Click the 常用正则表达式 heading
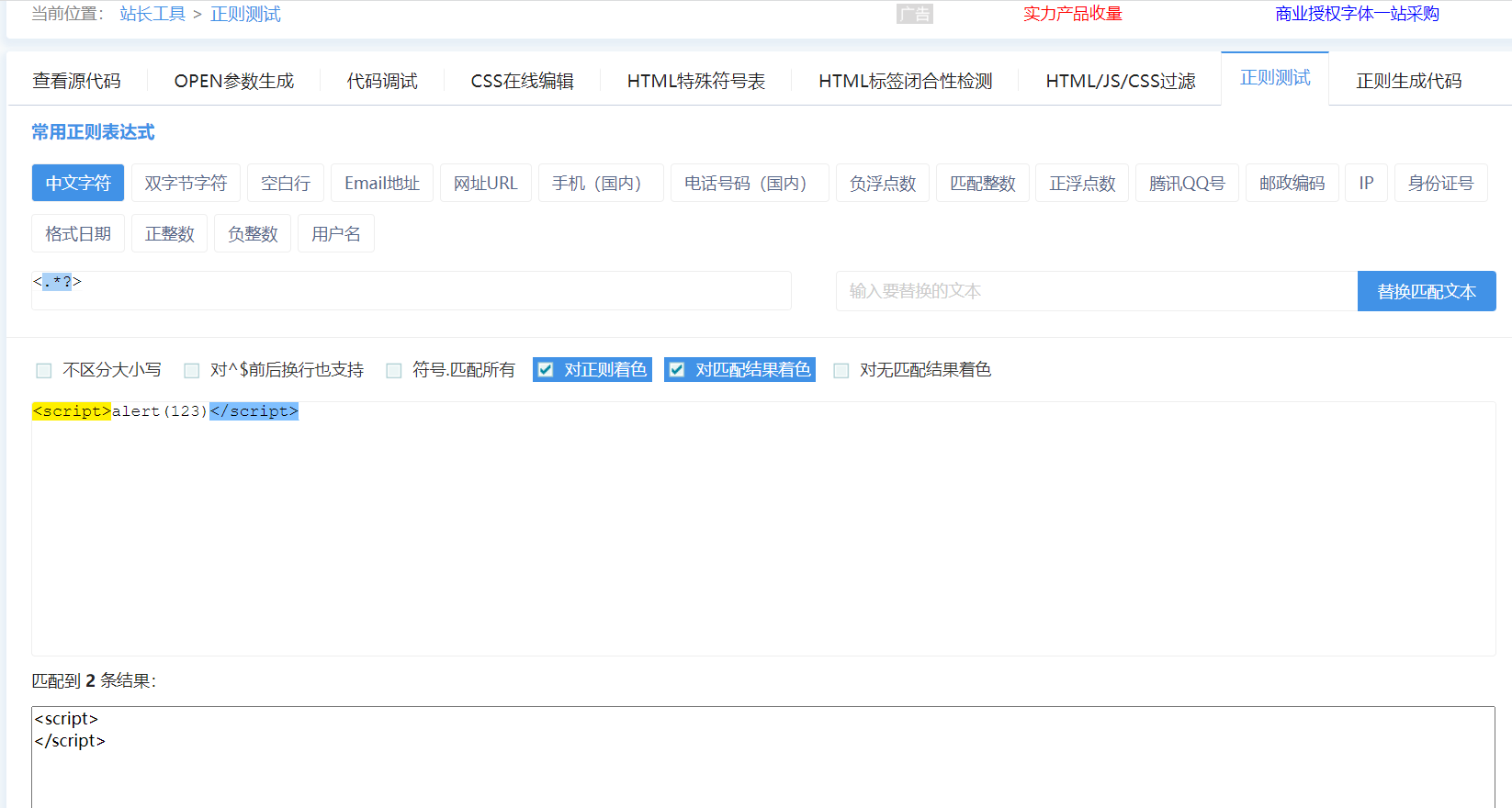Viewport: 1512px width, 808px height. pos(93,132)
